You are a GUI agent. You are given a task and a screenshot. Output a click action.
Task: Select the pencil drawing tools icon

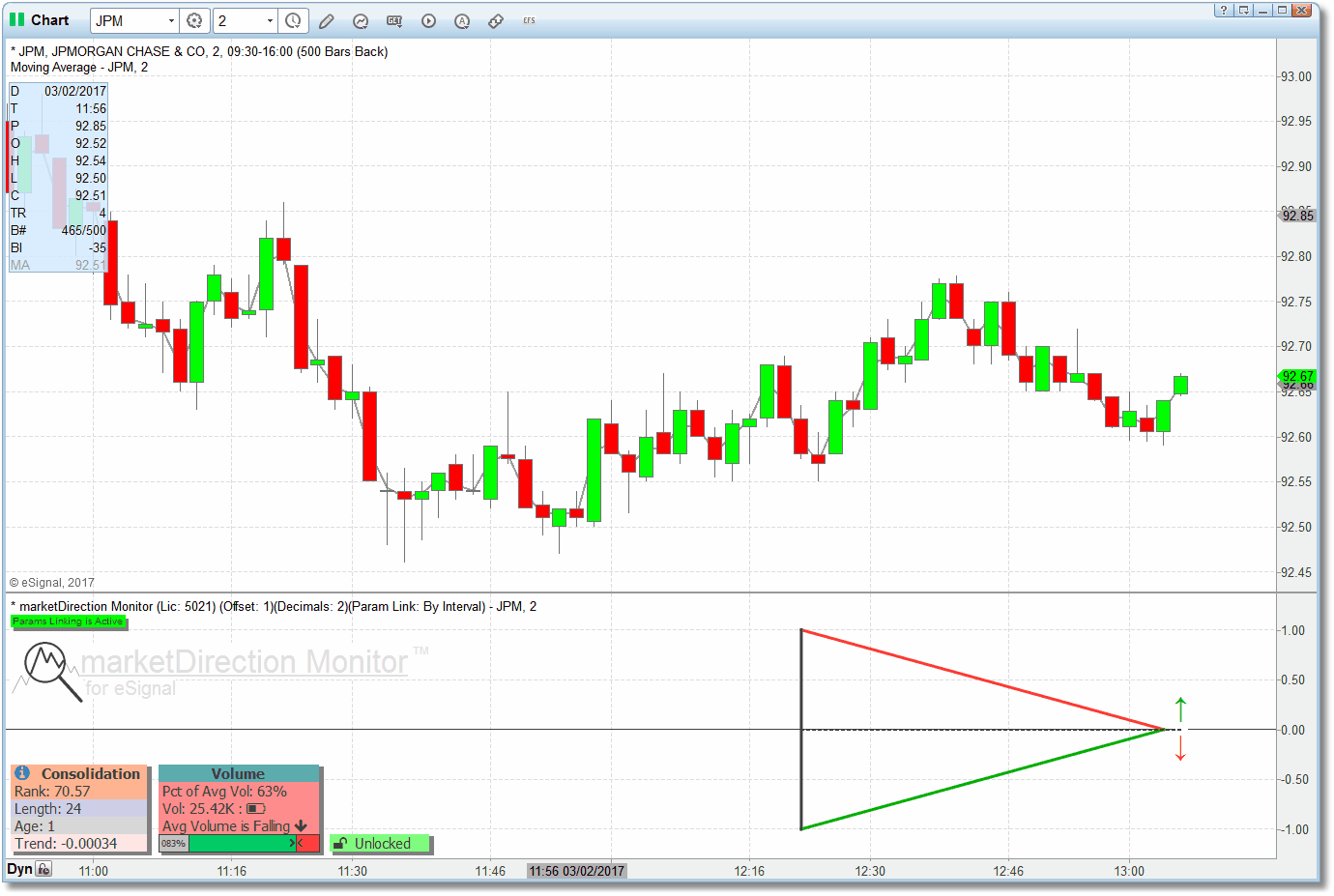click(x=327, y=21)
